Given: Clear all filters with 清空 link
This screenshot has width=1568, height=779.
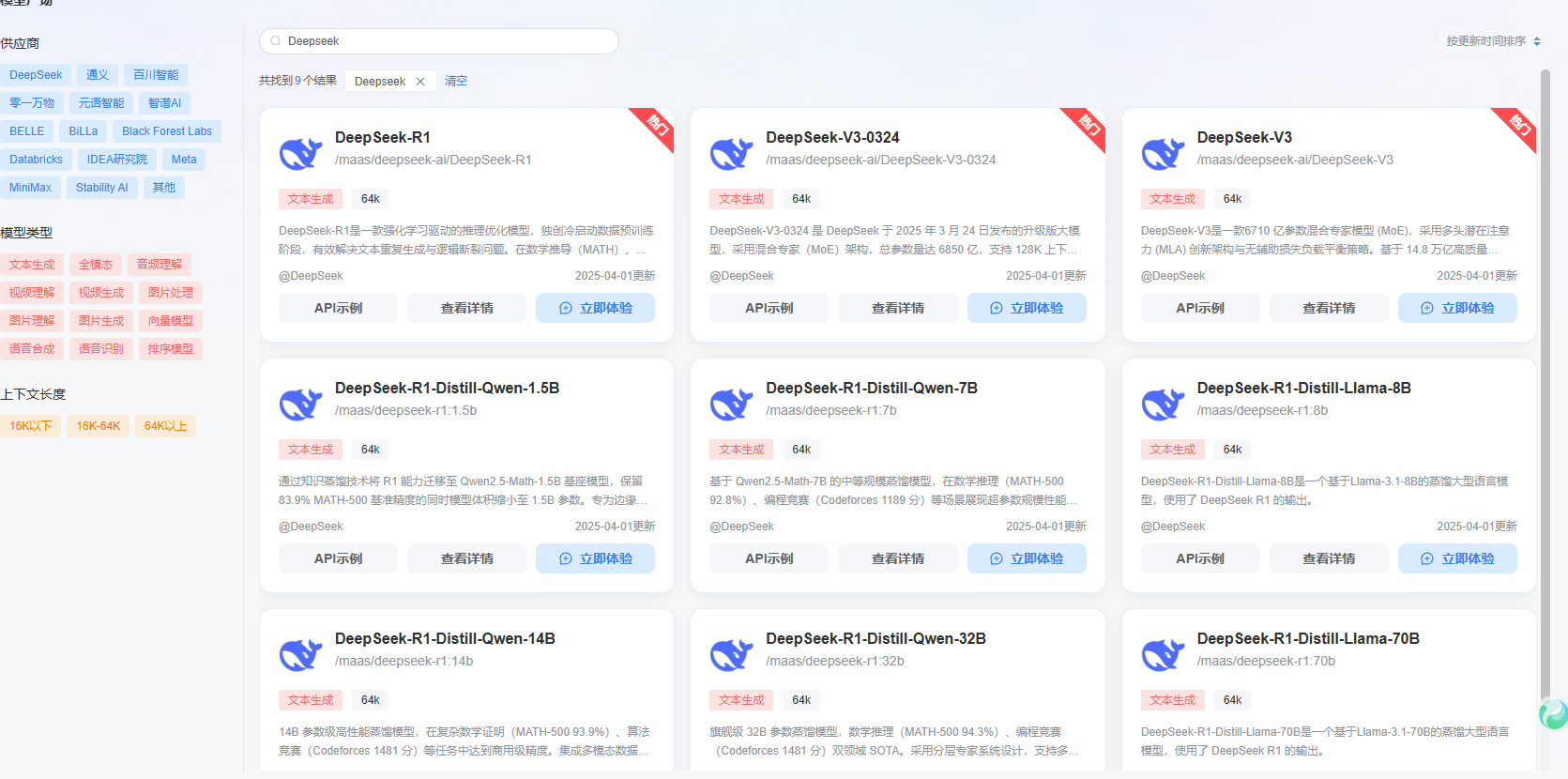Looking at the screenshot, I should tap(456, 81).
